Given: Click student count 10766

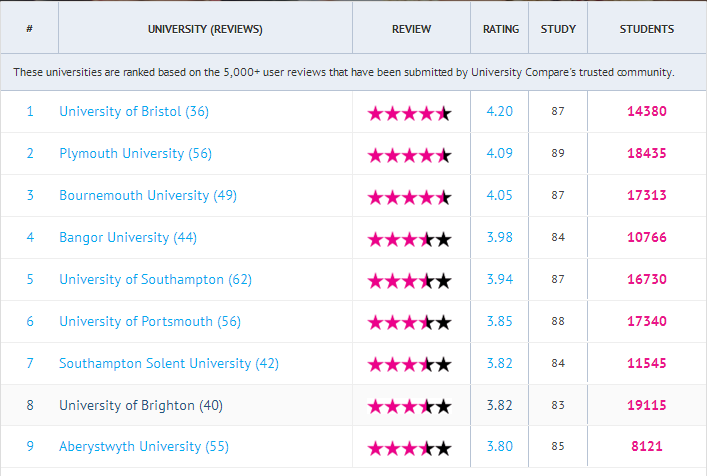Looking at the screenshot, I should pyautogui.click(x=647, y=237).
